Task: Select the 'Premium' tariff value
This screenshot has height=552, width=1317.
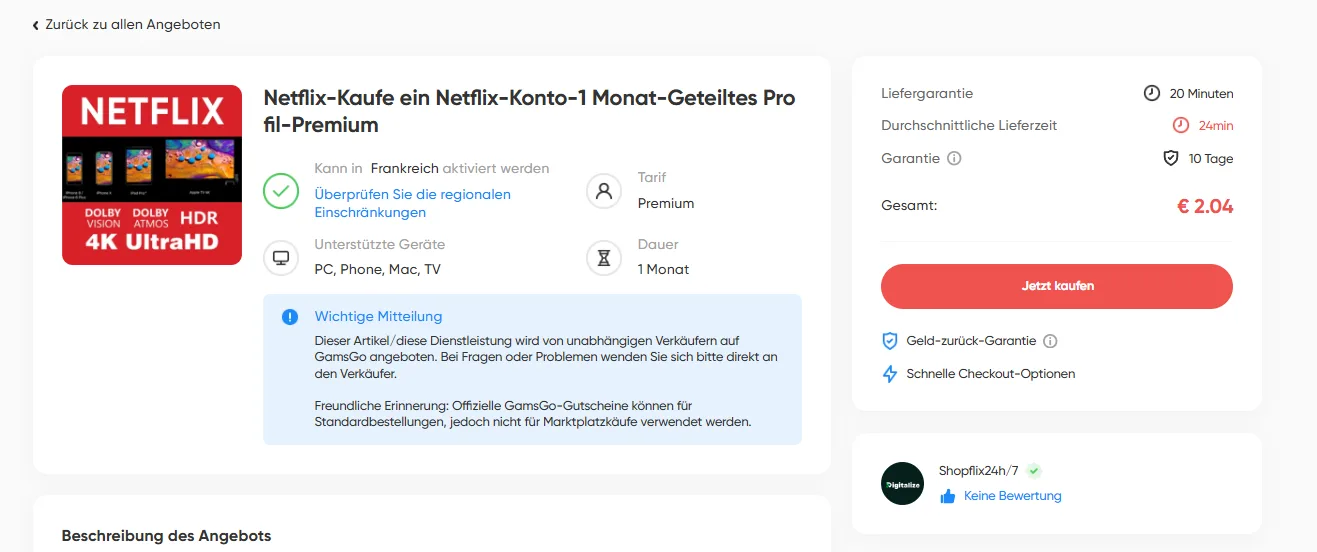Action: (666, 203)
